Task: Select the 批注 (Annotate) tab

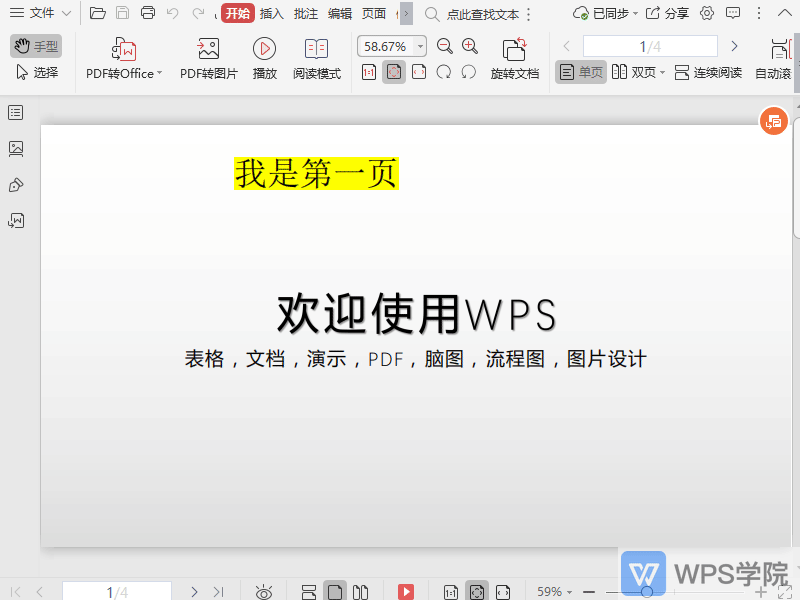Action: click(322, 14)
